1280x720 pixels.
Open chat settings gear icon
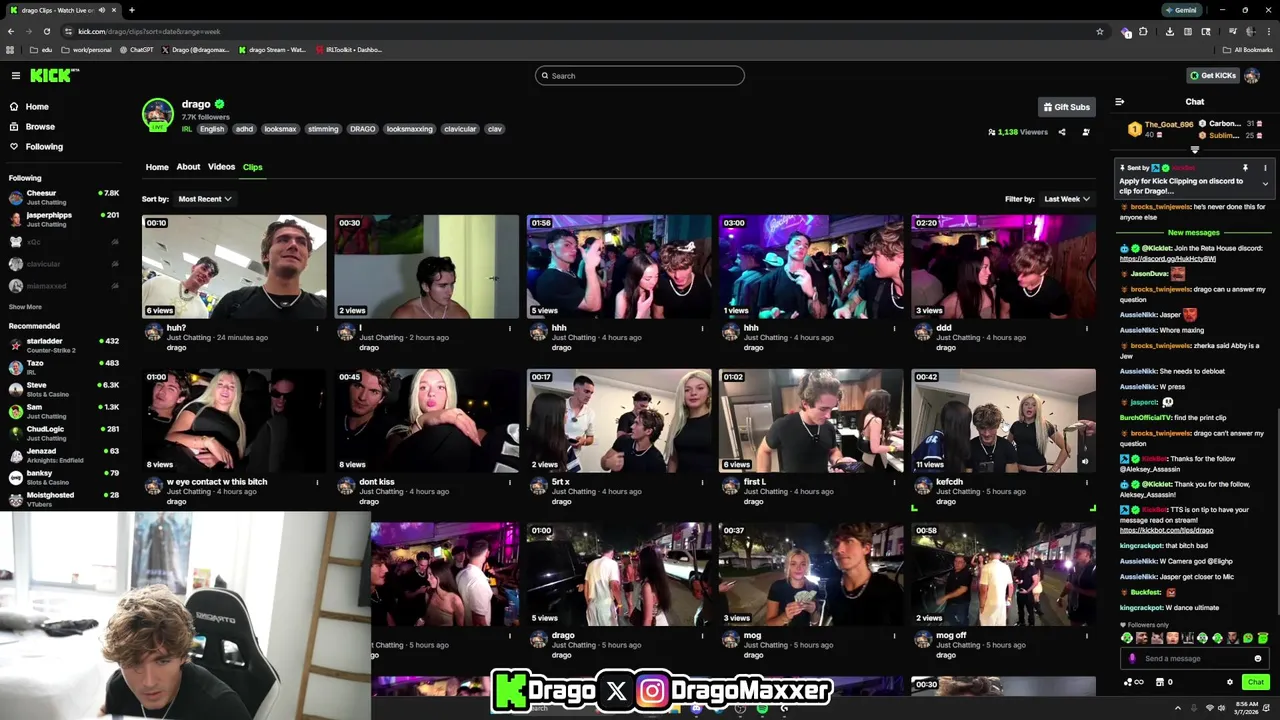[1230, 682]
